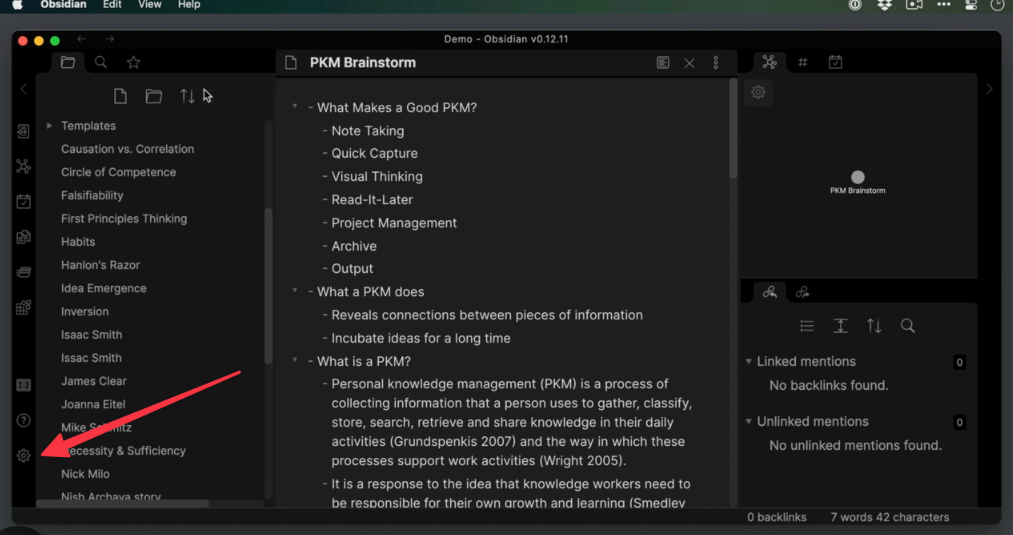Create a new note with the file icon
Screen dimensions: 1013x535
pos(120,96)
